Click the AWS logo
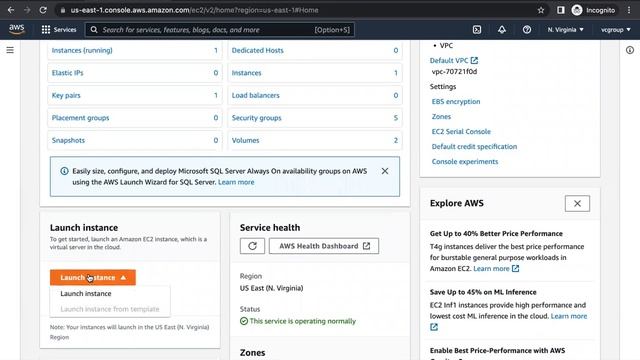This screenshot has height=360, width=640. click(17, 29)
